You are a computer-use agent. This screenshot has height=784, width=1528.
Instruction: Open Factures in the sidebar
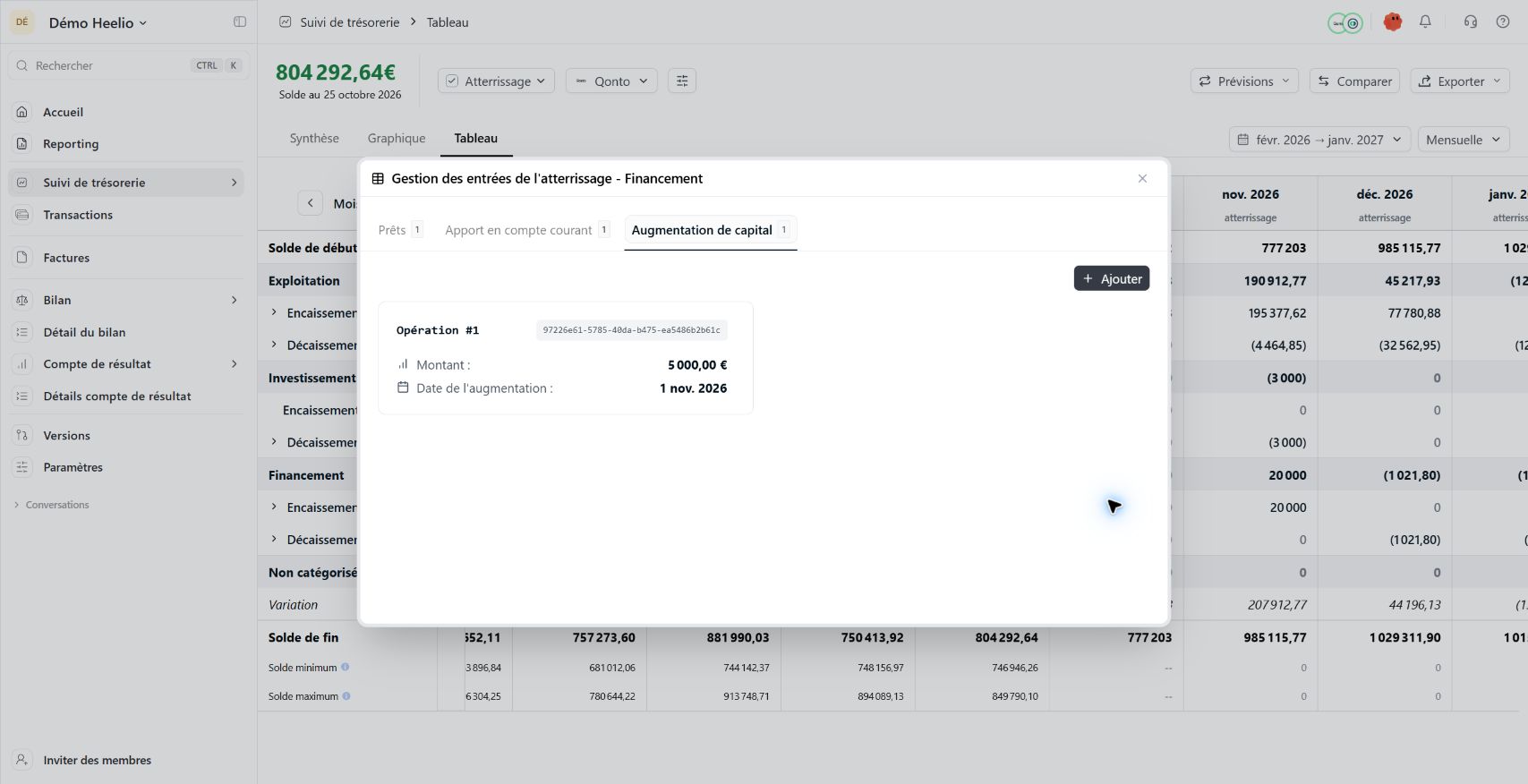point(126,258)
